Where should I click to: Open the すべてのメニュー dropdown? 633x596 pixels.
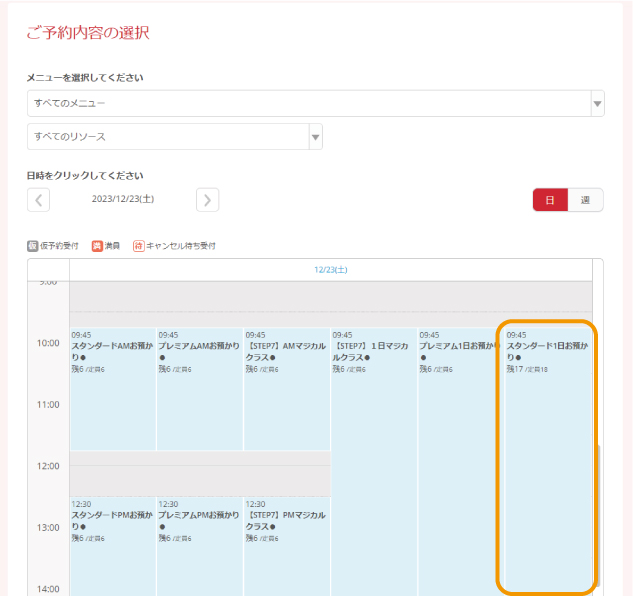pyautogui.click(x=316, y=103)
